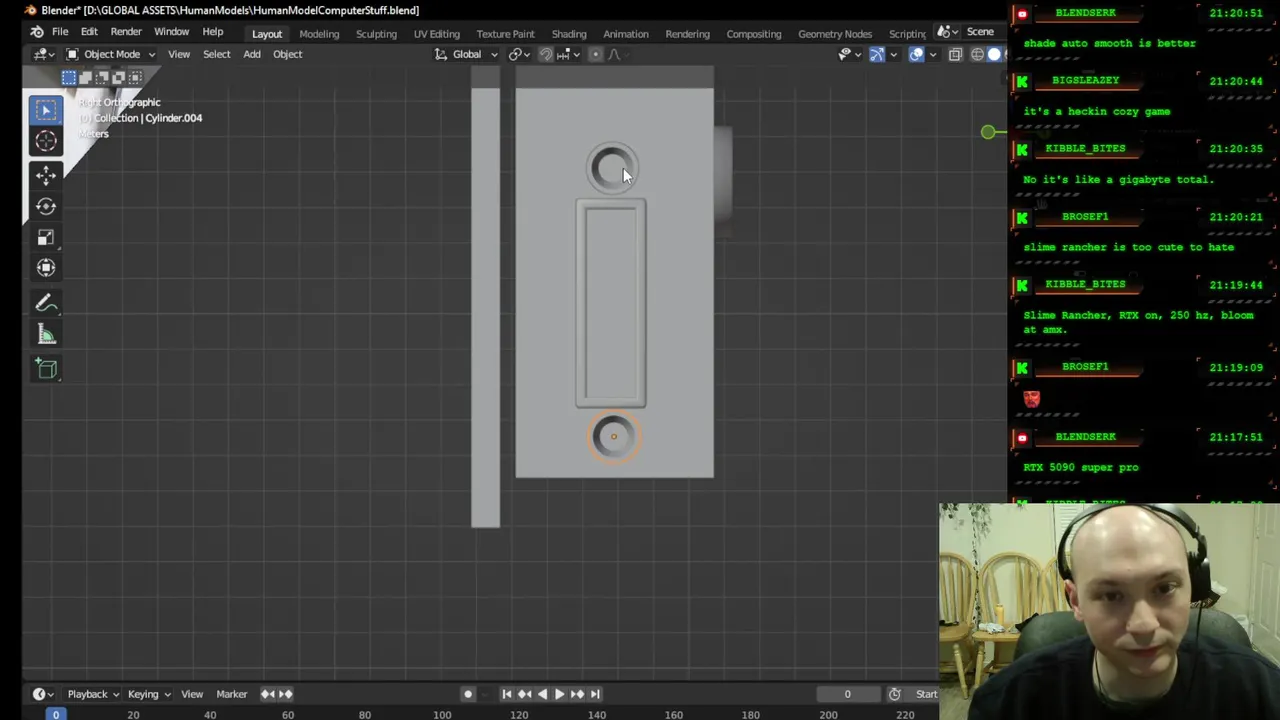Play the animation in reverse
The height and width of the screenshot is (720, 1280).
point(542,694)
